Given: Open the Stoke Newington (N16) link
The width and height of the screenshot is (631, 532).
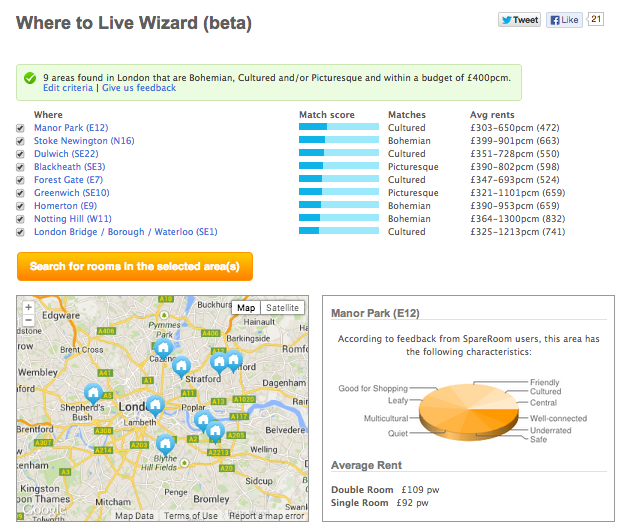Looking at the screenshot, I should (84, 141).
